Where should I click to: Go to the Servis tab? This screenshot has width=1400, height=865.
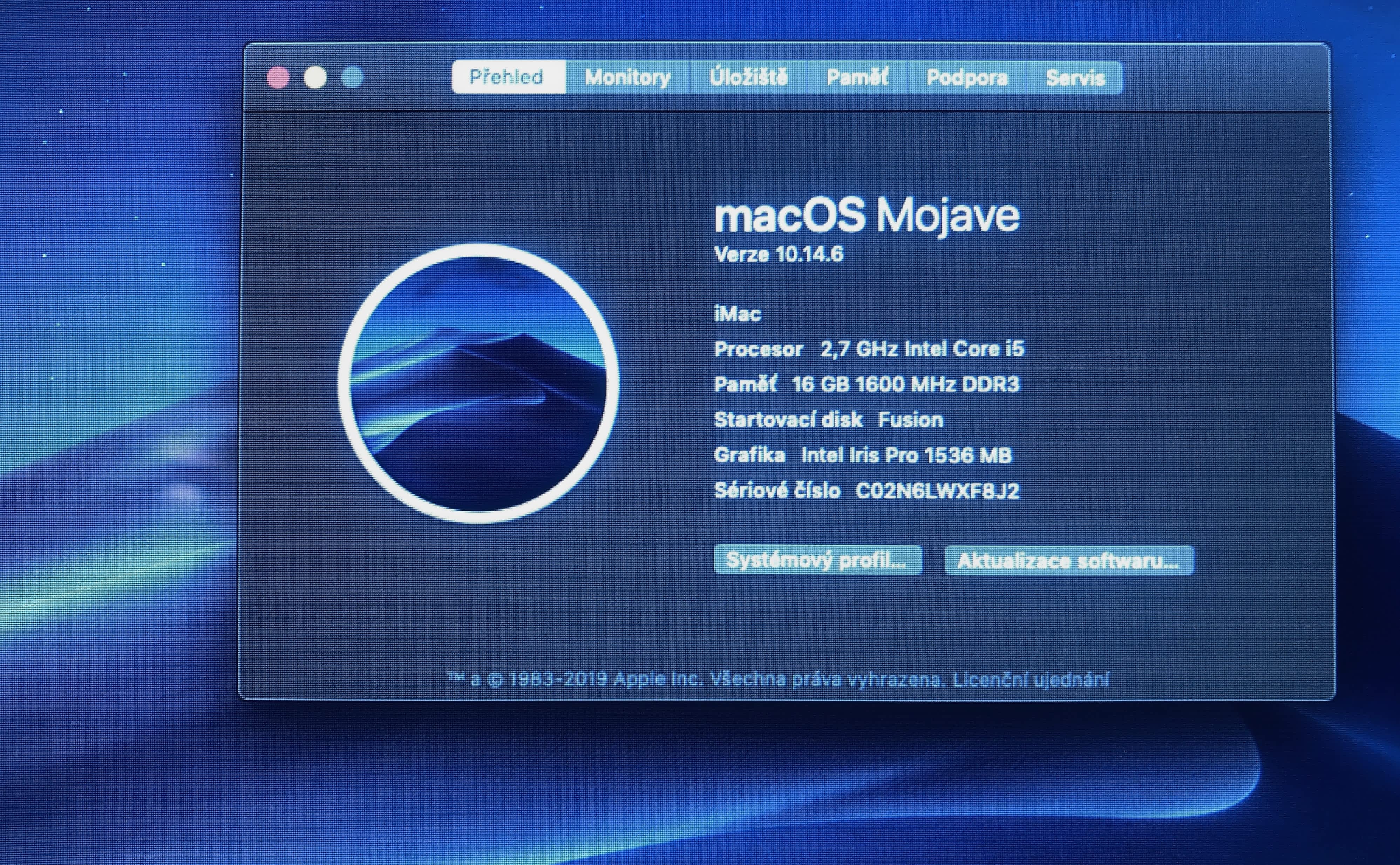tap(1075, 77)
